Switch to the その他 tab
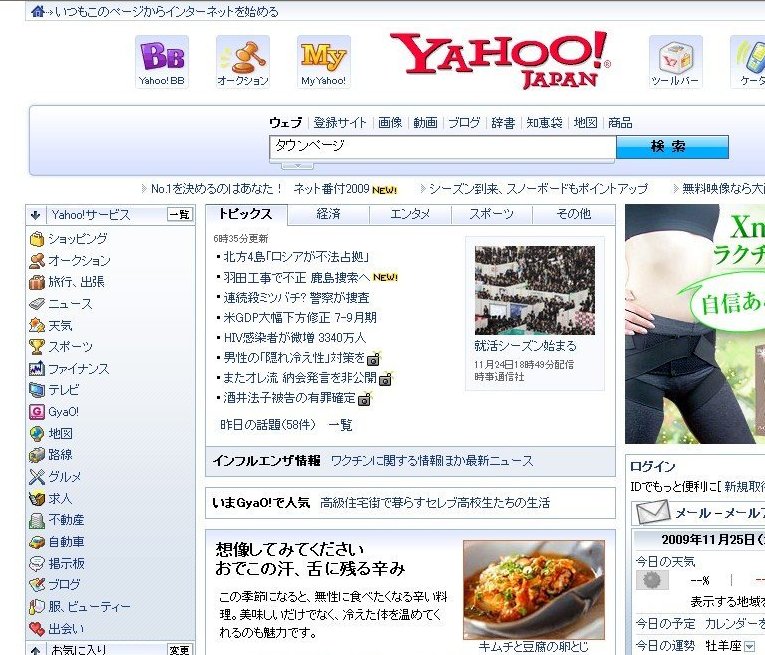 click(574, 214)
